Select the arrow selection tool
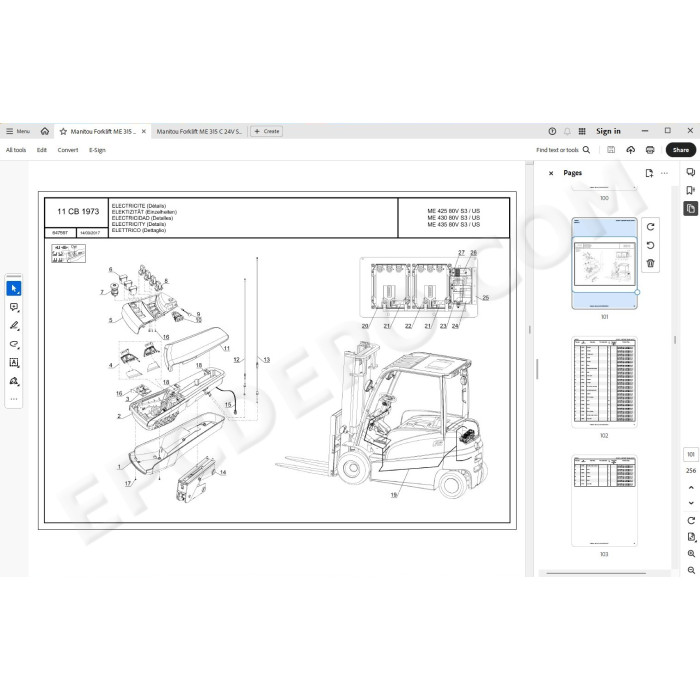This screenshot has height=700, width=700. tap(14, 288)
